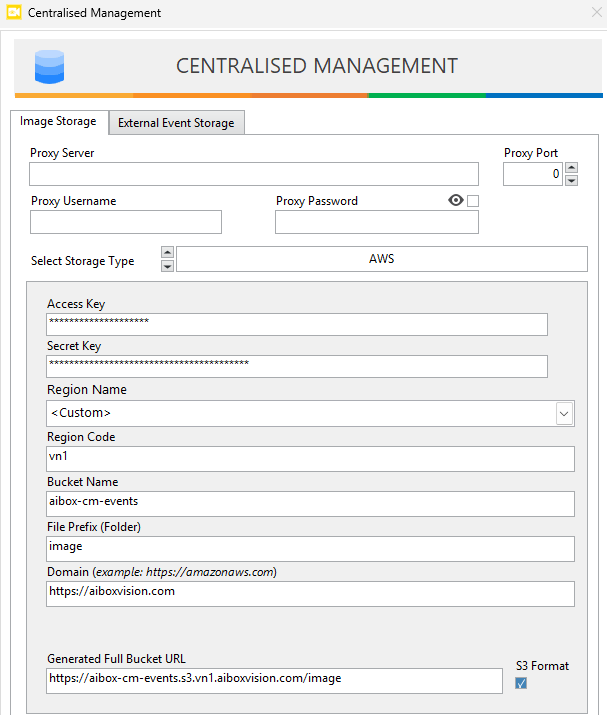Expand the Region Name dropdown

click(564, 413)
